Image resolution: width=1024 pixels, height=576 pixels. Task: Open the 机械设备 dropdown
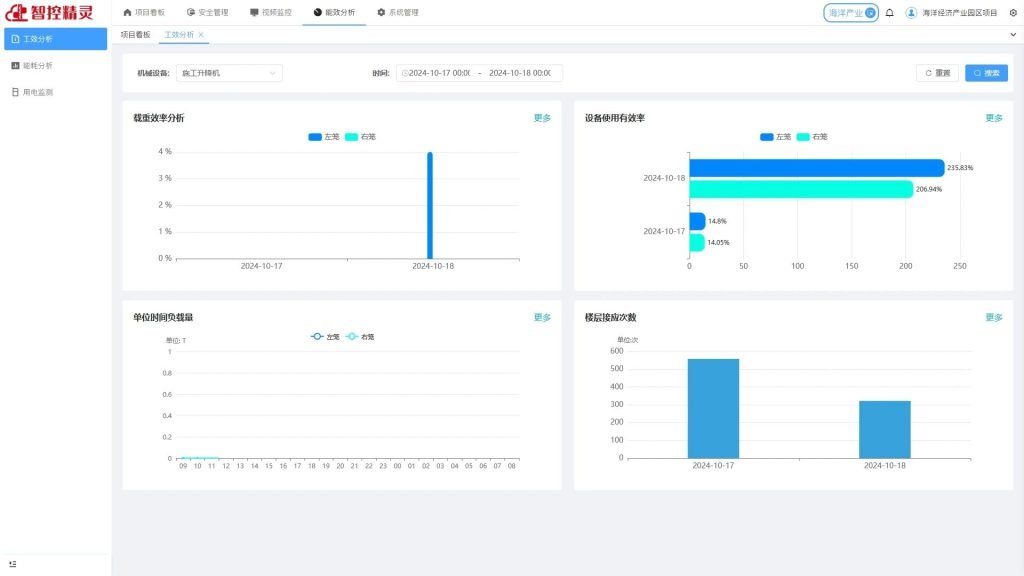pyautogui.click(x=229, y=73)
